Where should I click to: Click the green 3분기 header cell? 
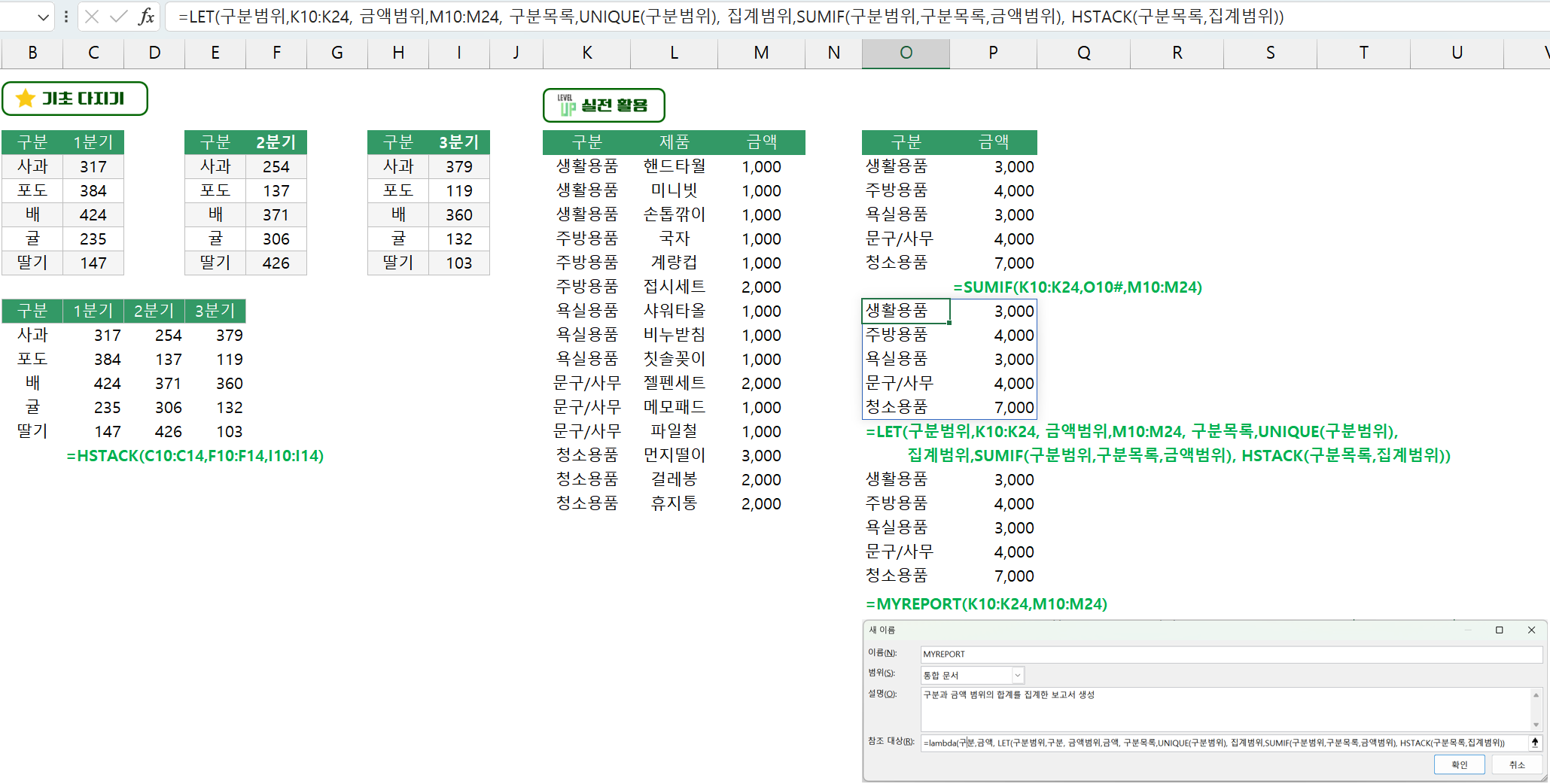[x=459, y=142]
